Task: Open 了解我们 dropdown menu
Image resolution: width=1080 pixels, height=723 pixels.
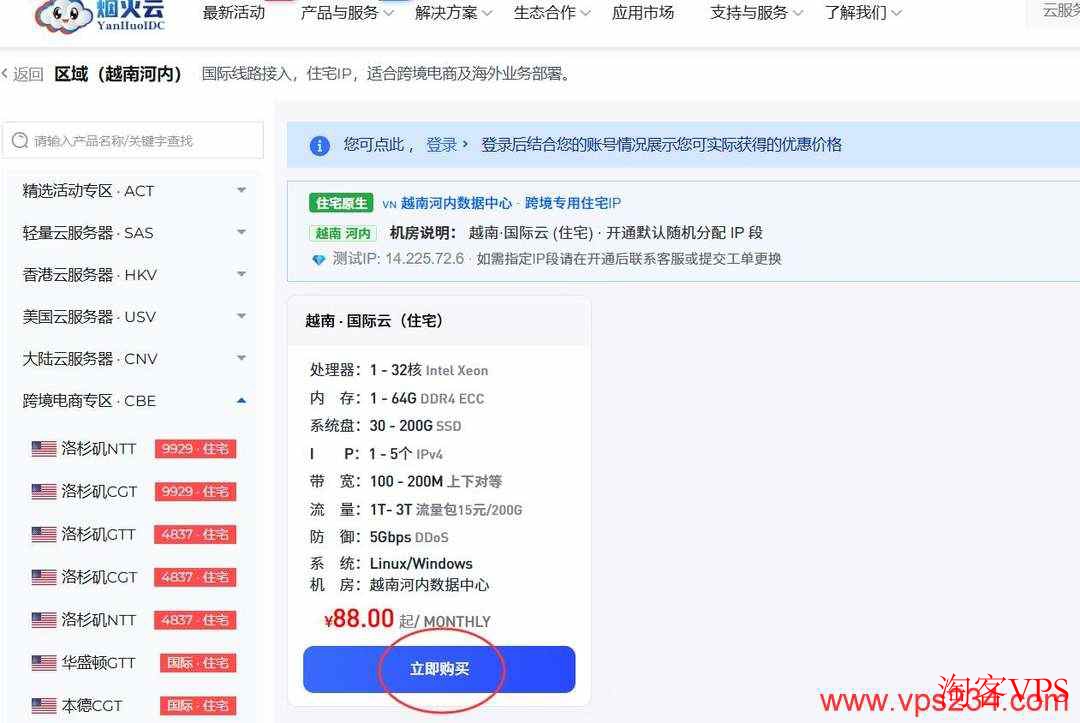Action: (x=863, y=12)
